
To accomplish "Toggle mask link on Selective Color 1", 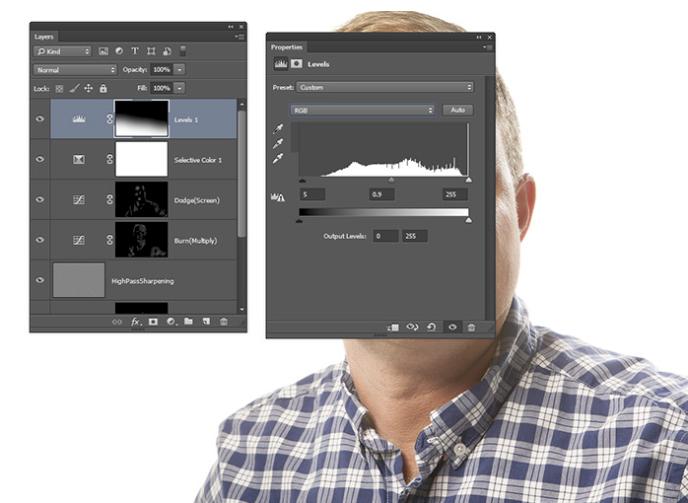I will pos(109,159).
